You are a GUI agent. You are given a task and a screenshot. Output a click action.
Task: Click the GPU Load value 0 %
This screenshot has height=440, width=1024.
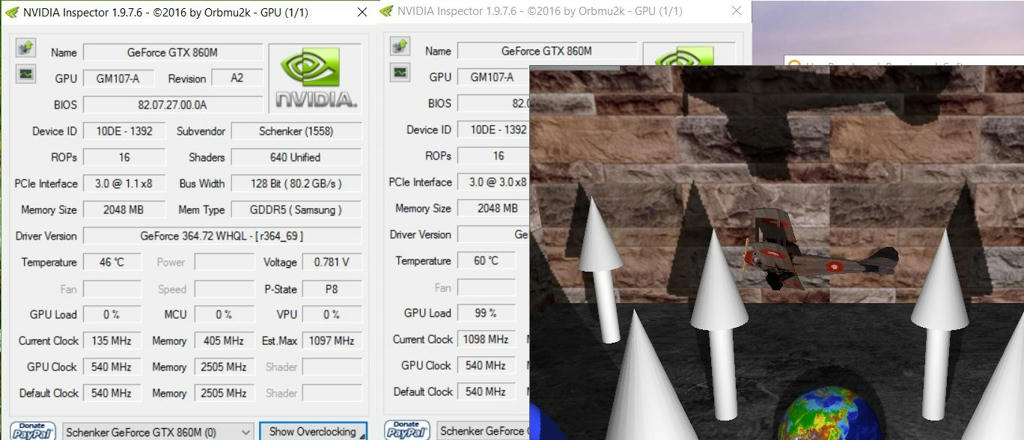coord(112,314)
